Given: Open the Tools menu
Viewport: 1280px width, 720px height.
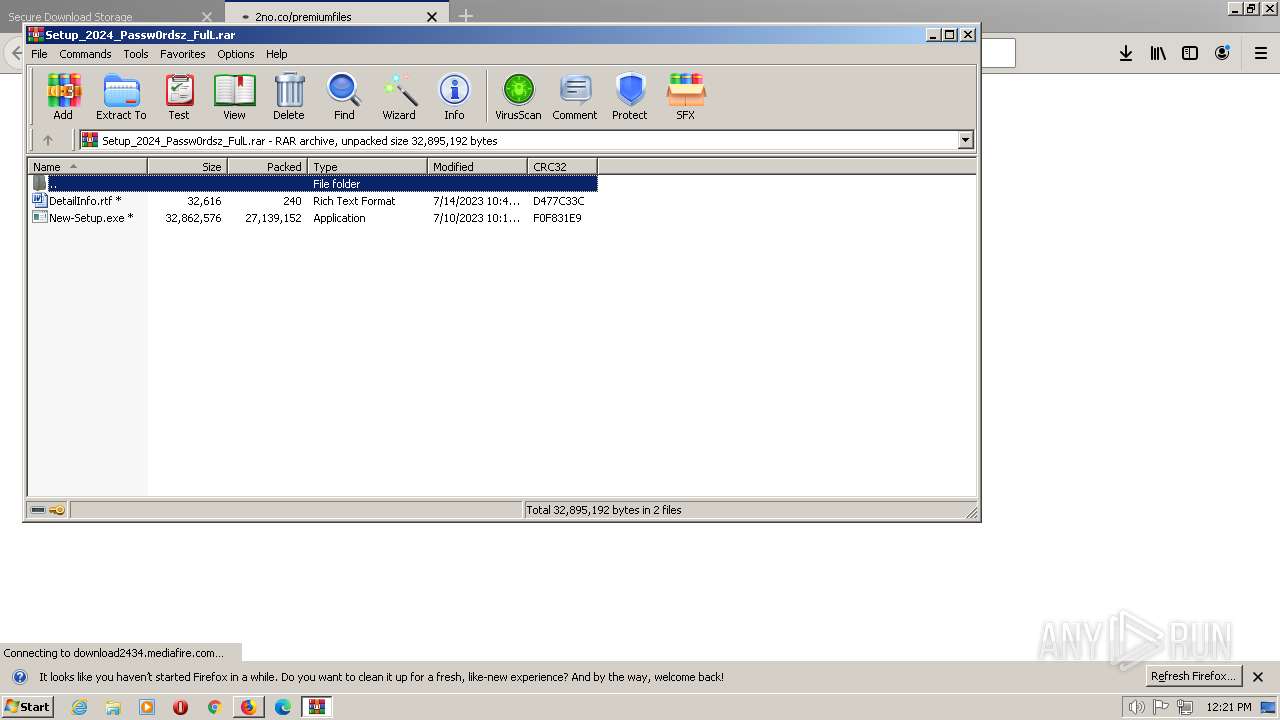Looking at the screenshot, I should click(136, 54).
